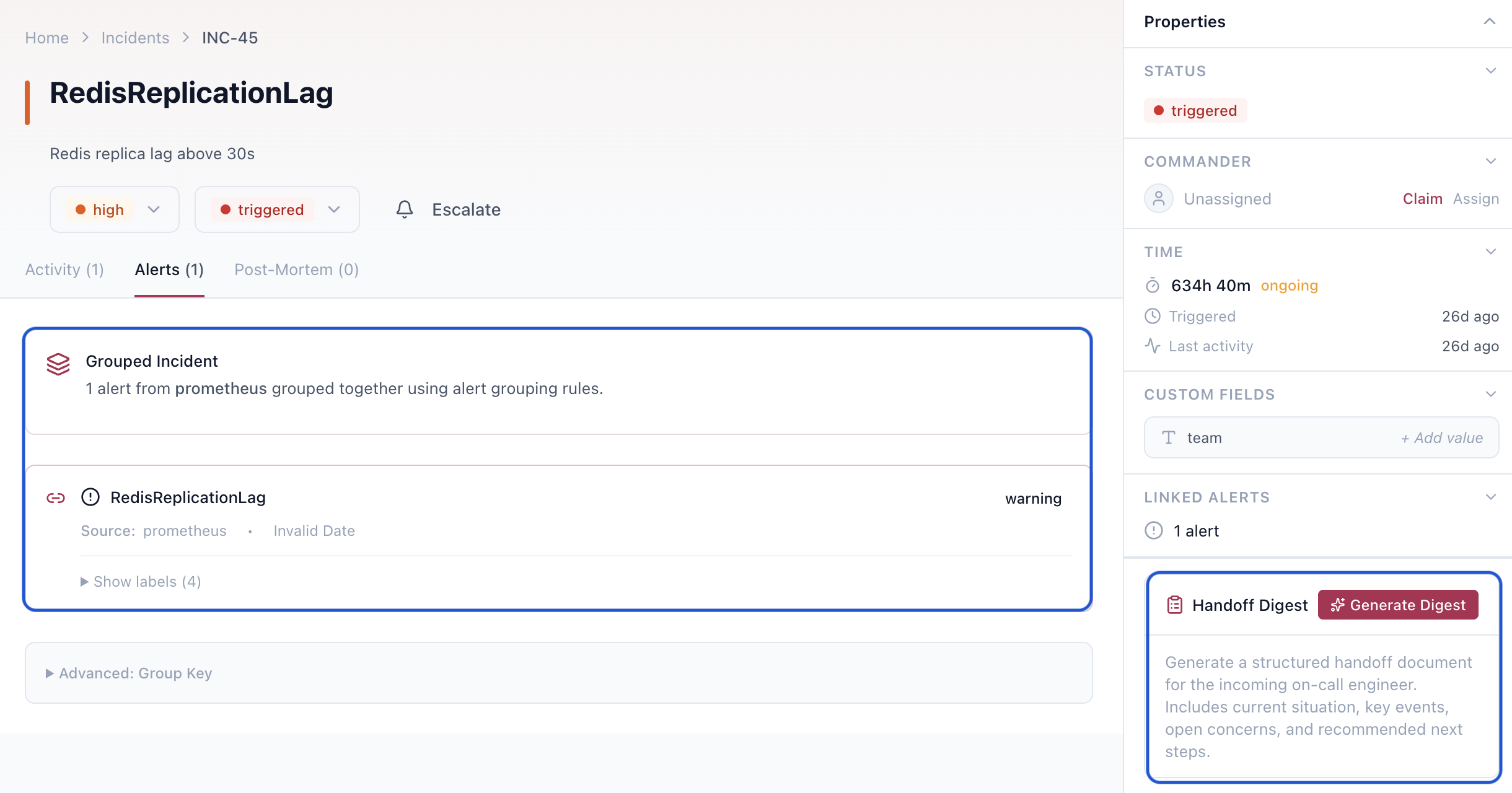Click the prometheus source text
Viewport: 1512px width, 793px height.
point(185,531)
